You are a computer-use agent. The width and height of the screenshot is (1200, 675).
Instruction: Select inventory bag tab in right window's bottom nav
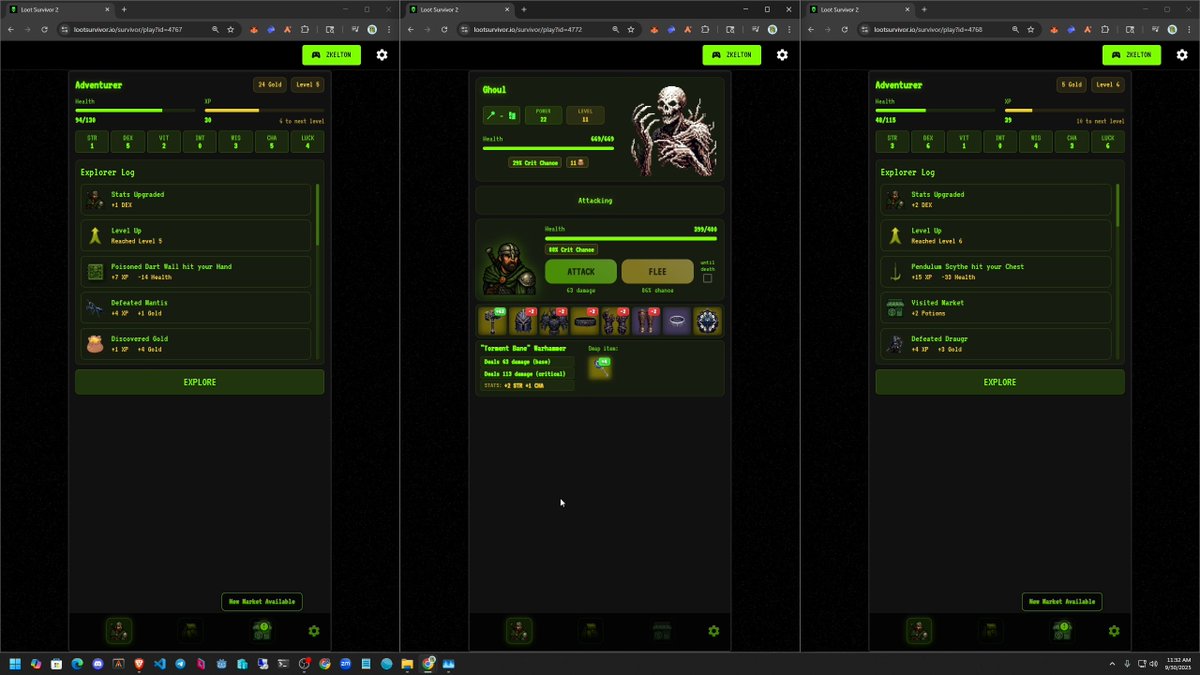click(990, 631)
